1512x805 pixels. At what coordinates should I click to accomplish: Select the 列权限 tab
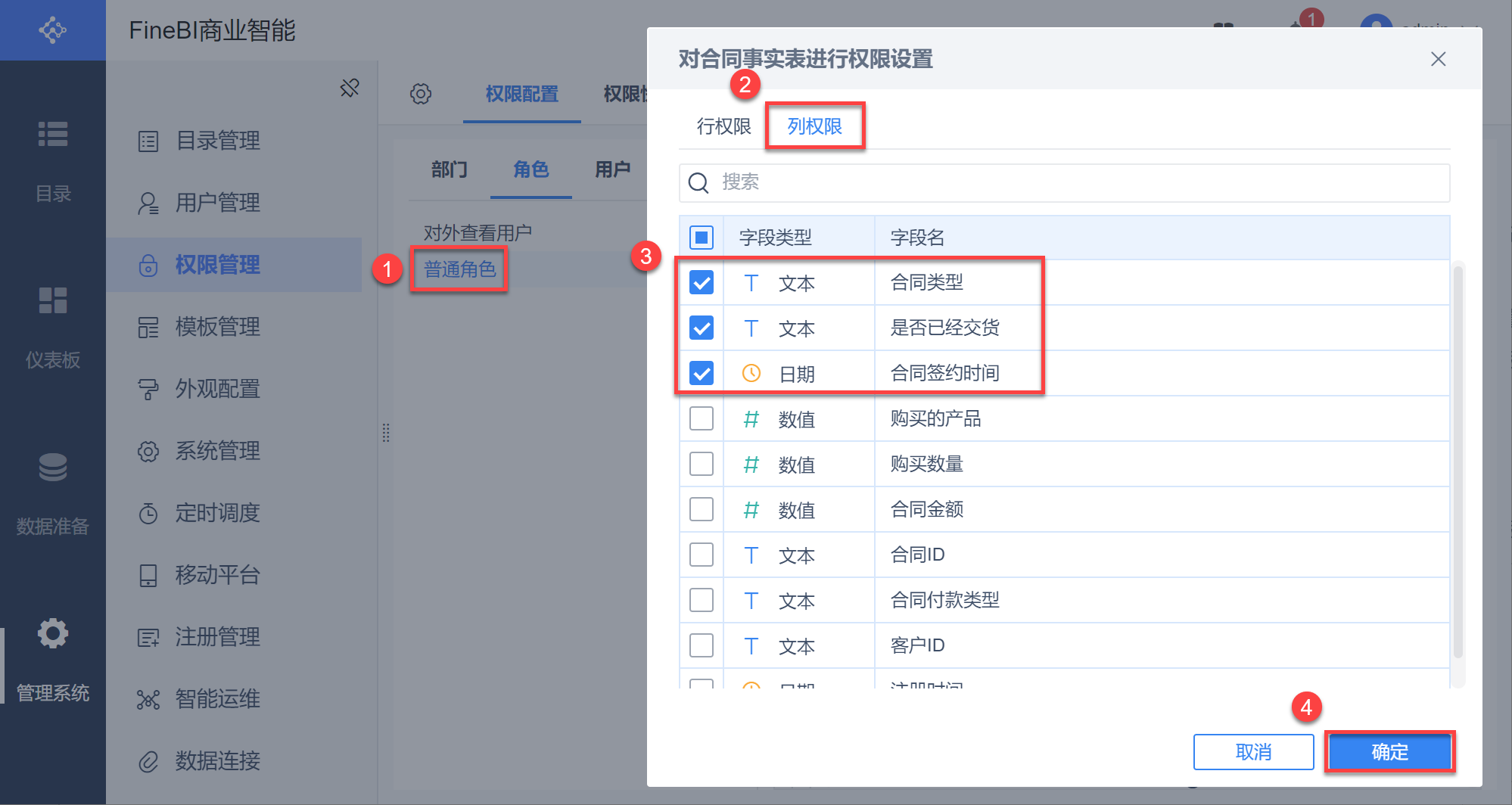point(814,126)
